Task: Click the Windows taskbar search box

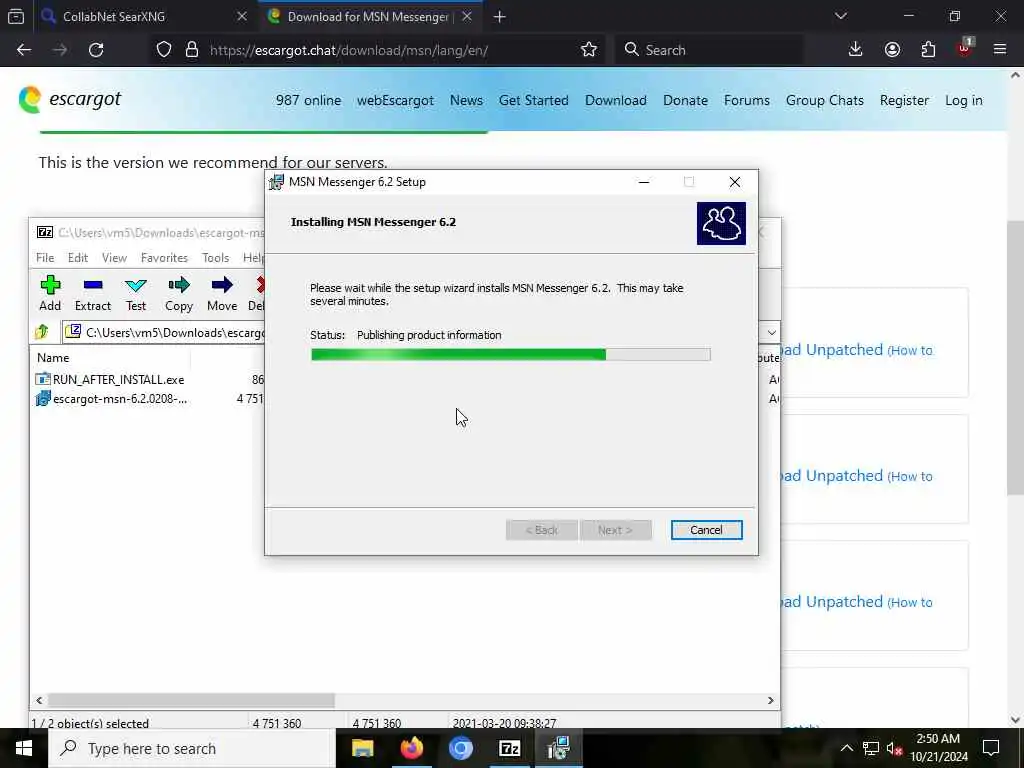Action: (x=192, y=748)
